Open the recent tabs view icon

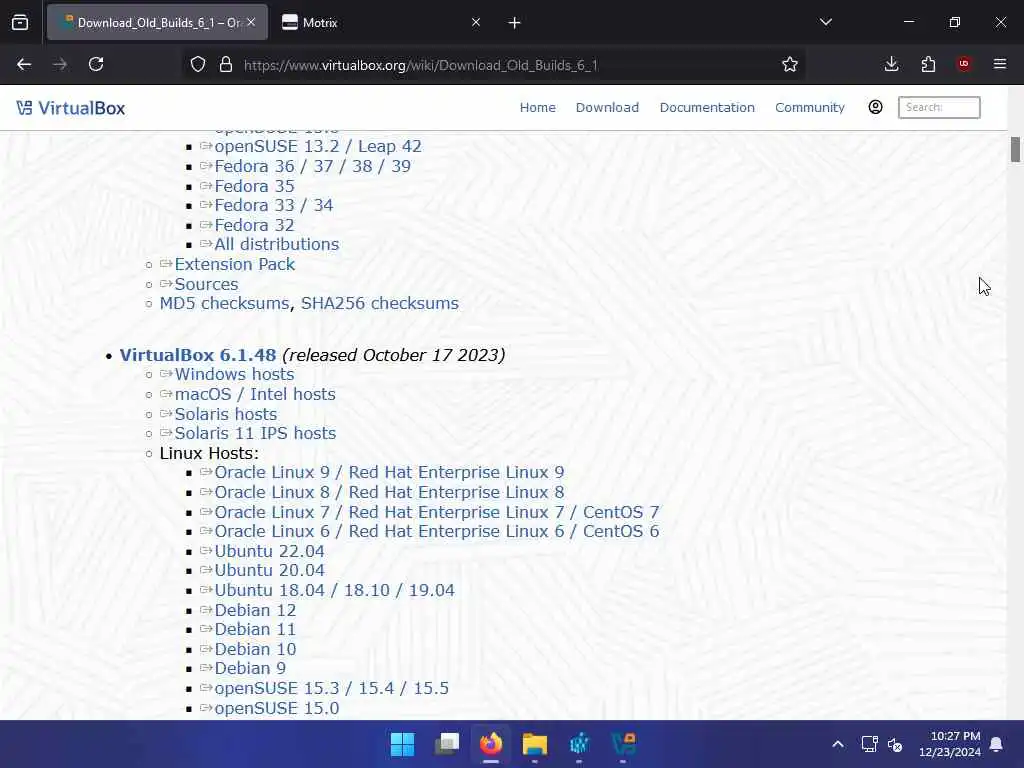20,22
